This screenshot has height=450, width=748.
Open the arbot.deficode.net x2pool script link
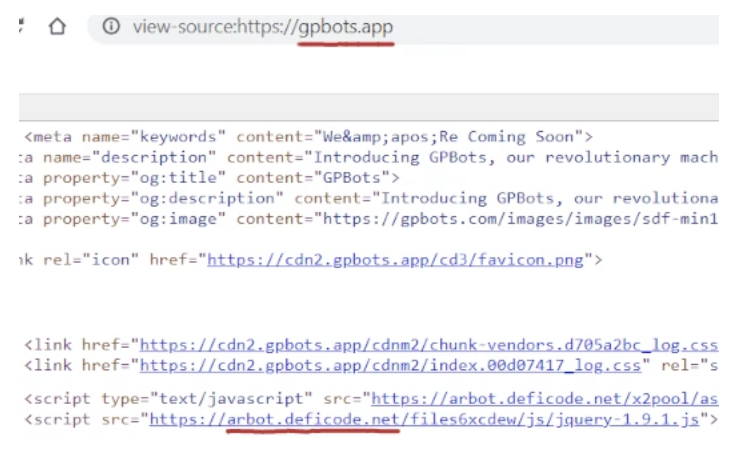545,399
